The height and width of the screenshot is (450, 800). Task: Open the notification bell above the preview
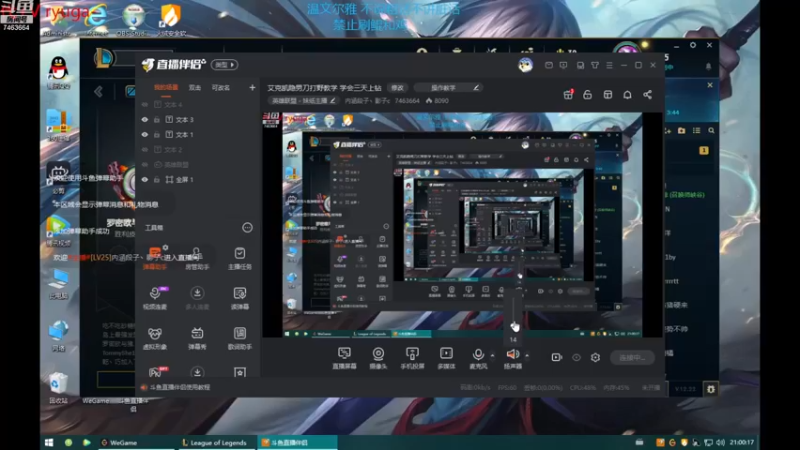pyautogui.click(x=627, y=95)
